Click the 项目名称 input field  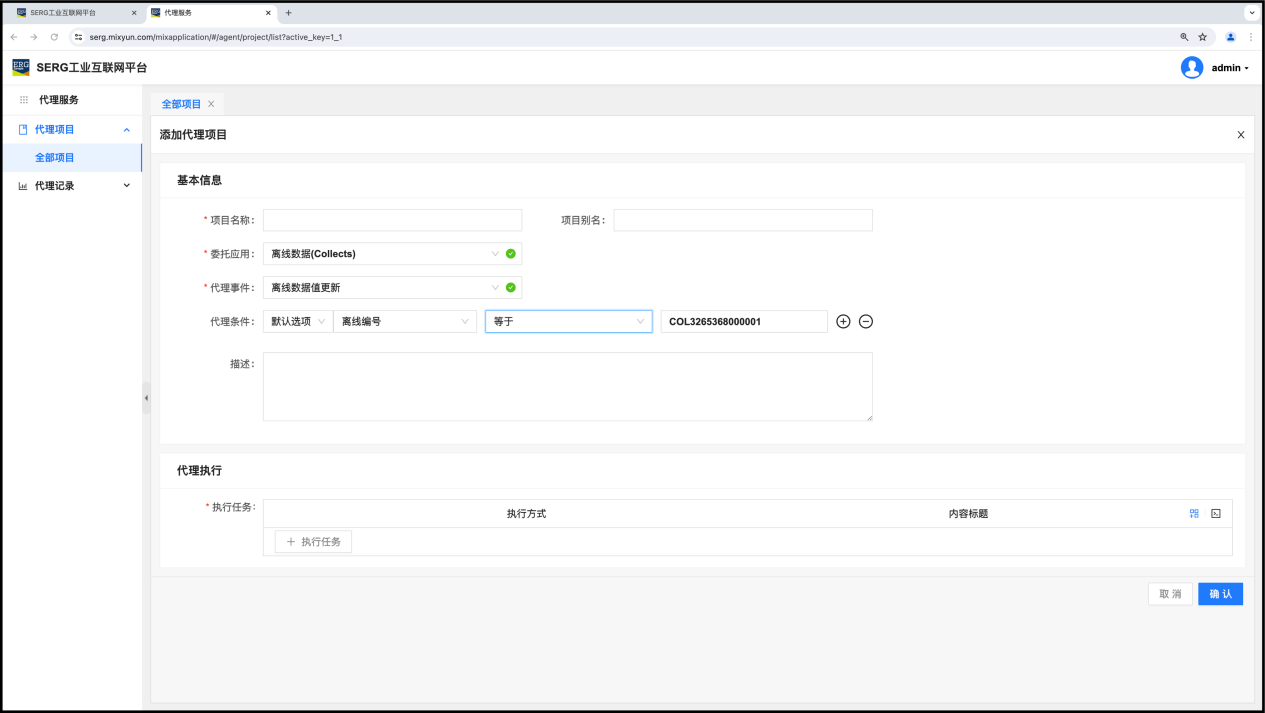click(392, 220)
